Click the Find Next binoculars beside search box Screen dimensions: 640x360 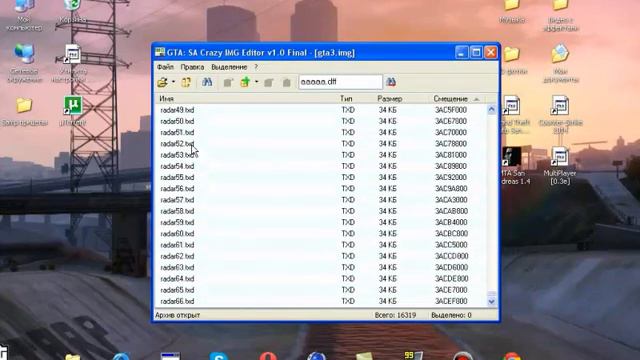(391, 82)
